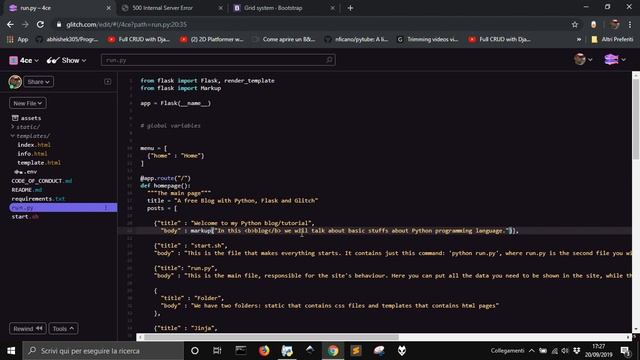Open the notification center icon
The image size is (640, 360).
tap(625, 351)
